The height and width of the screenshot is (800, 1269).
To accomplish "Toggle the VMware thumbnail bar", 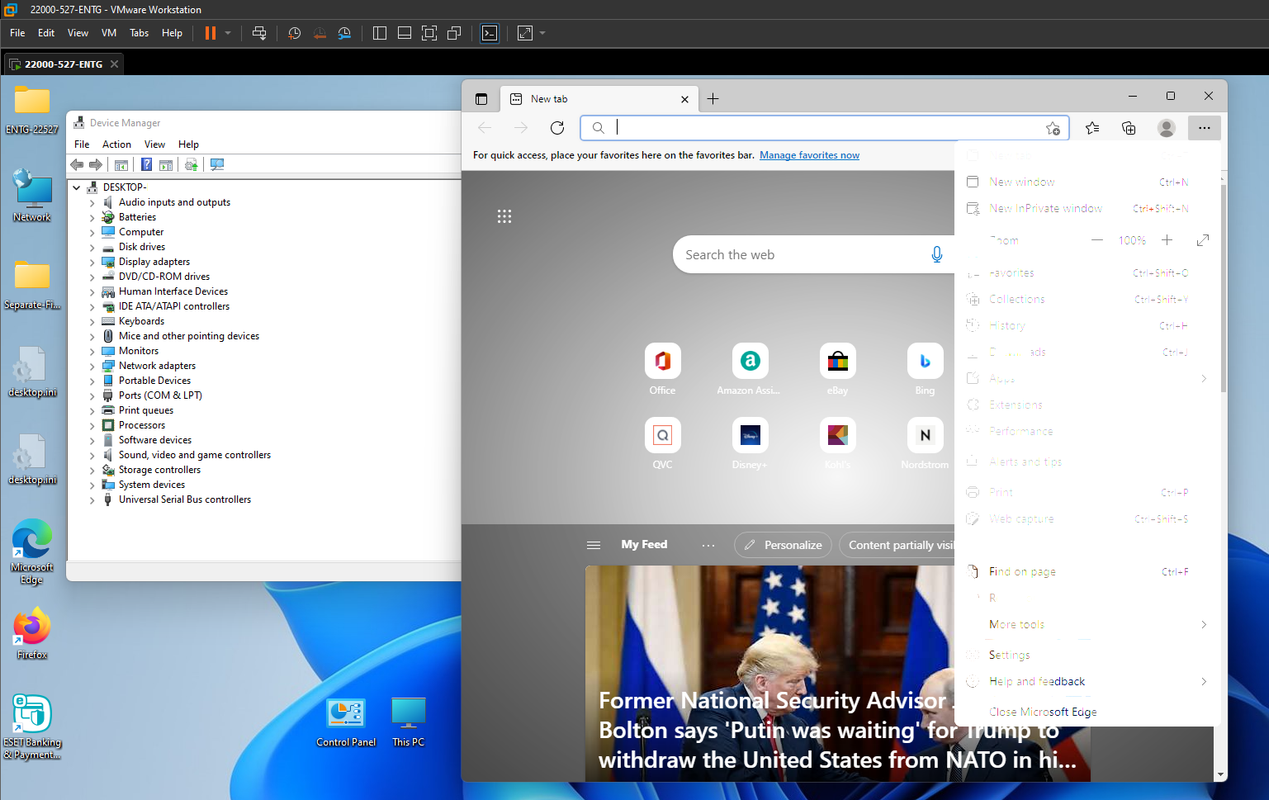I will pos(404,33).
